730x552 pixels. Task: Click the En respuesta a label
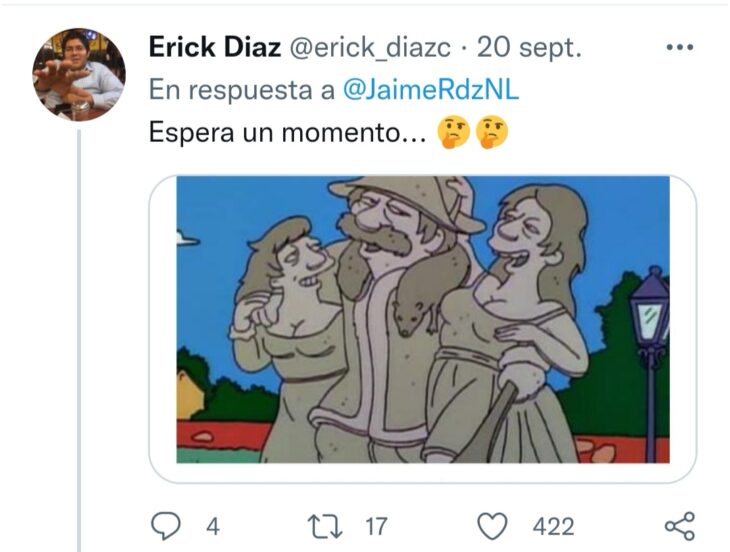point(242,89)
